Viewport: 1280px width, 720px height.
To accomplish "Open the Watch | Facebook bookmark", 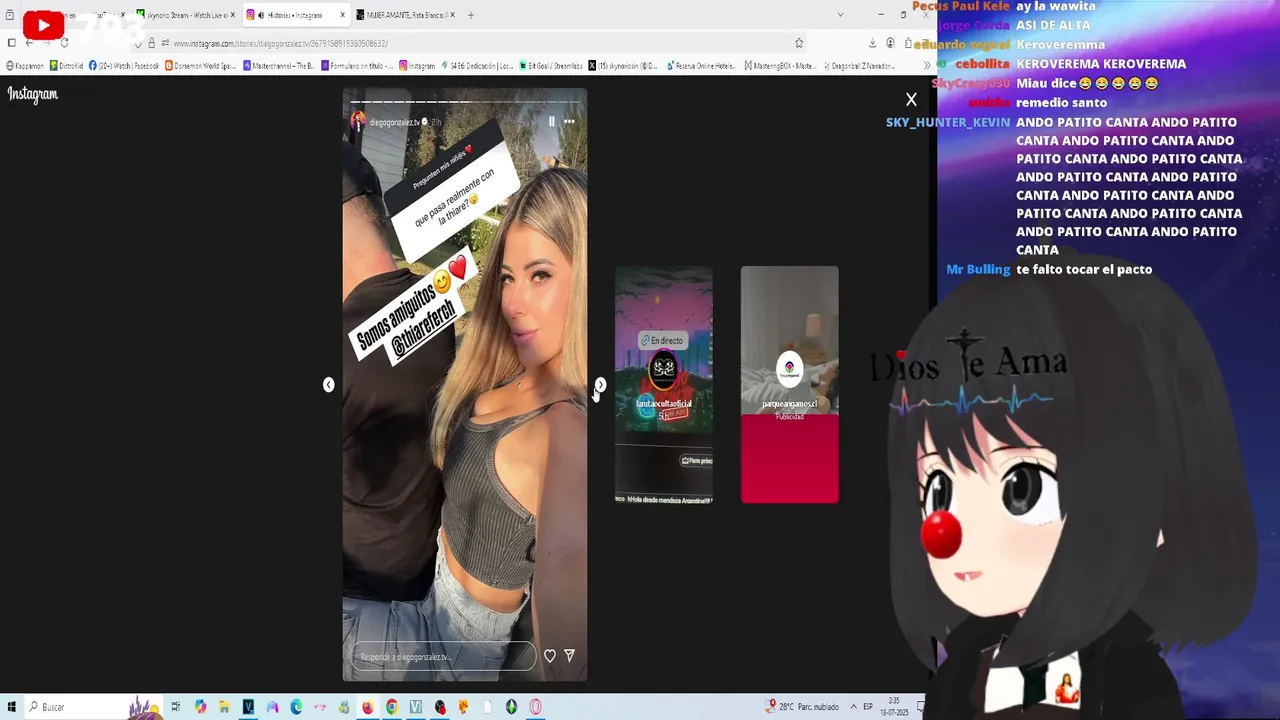I will coord(124,66).
